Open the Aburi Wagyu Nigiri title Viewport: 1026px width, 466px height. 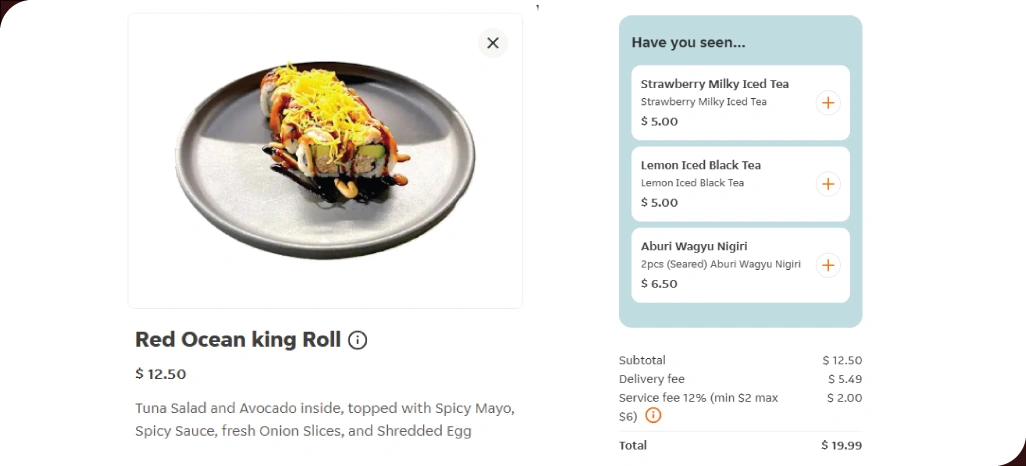[x=694, y=246]
